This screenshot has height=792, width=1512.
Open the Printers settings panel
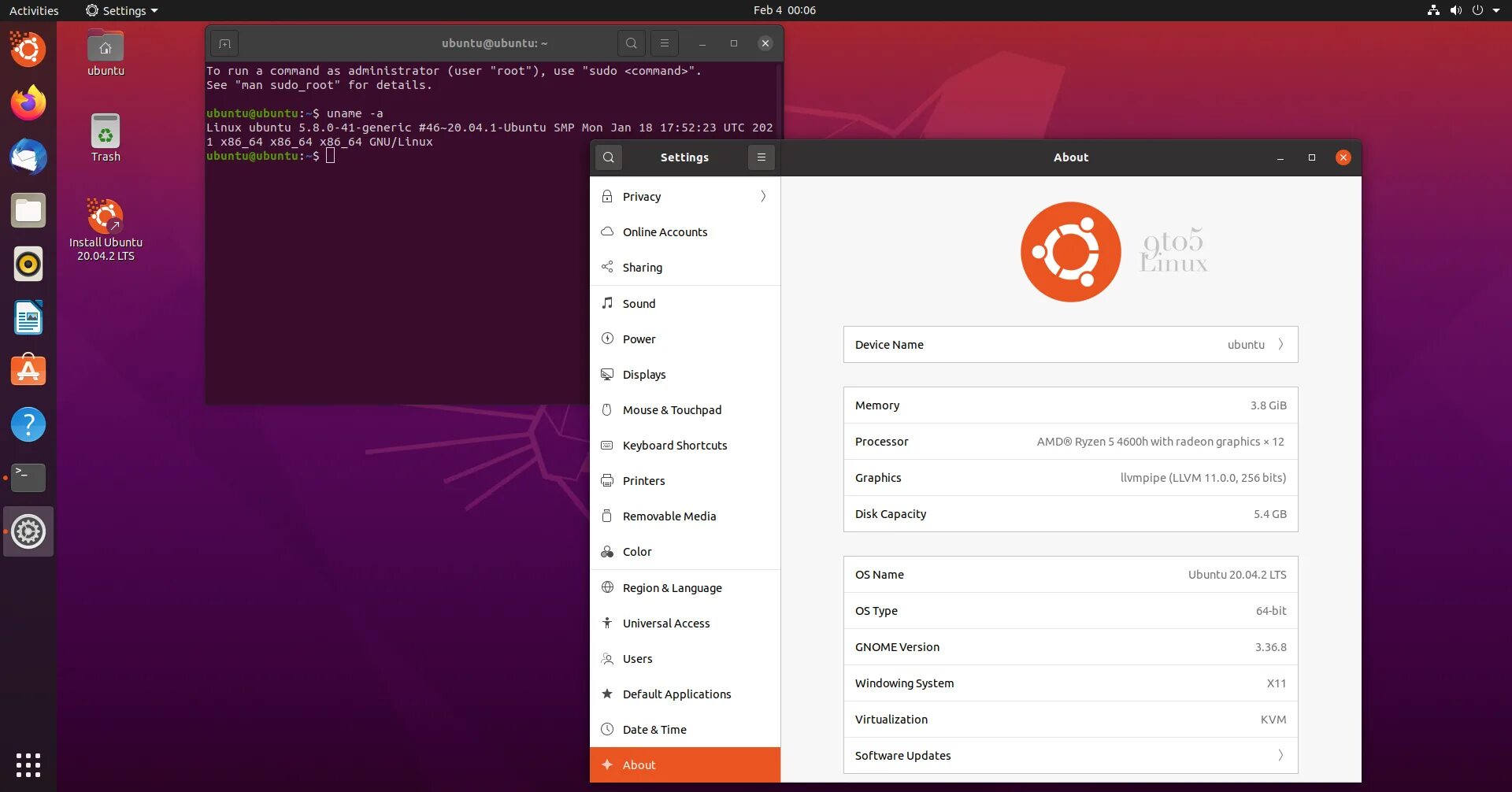[685, 481]
